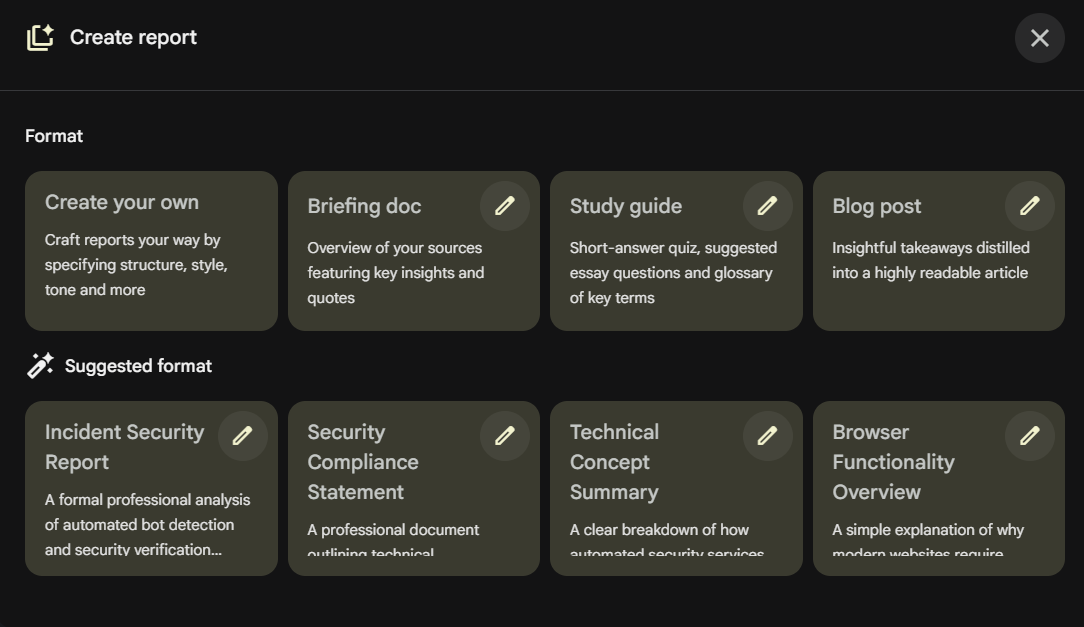1084x627 pixels.
Task: Click the Suggested format heading text
Action: click(138, 366)
